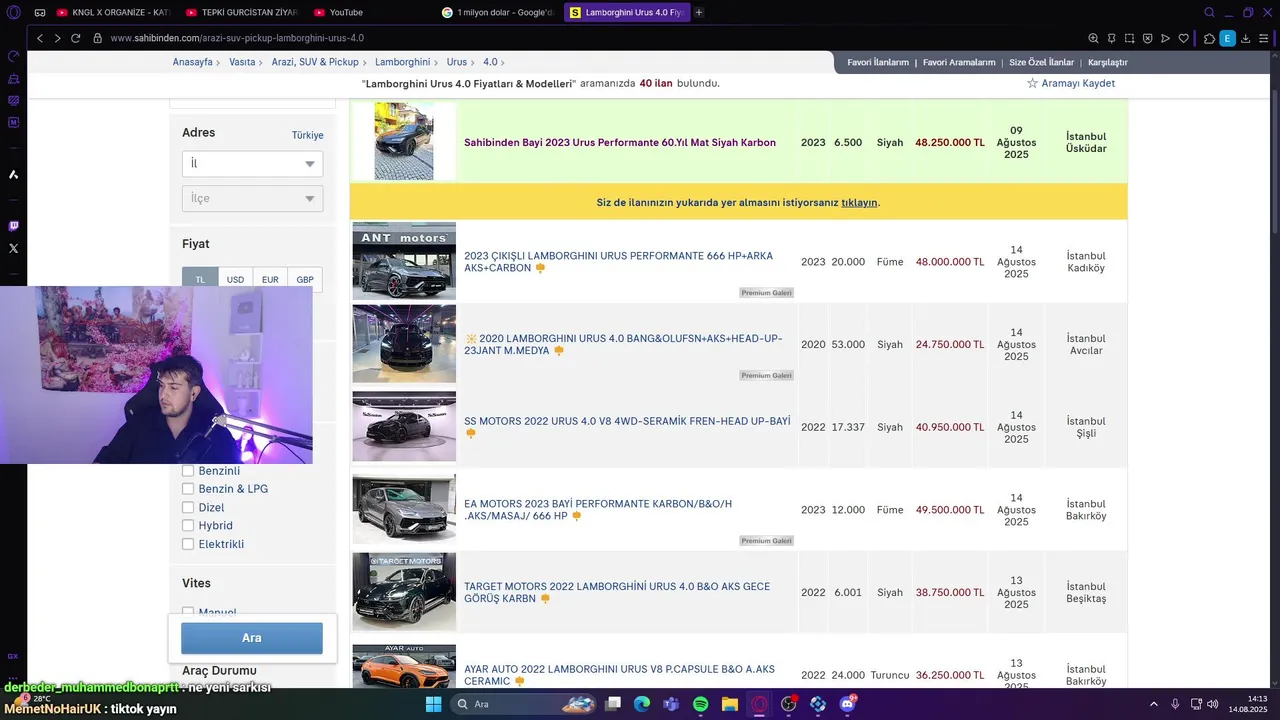Screen dimensions: 1280x720
Task: Open Karşılaştır menu item
Action: [1108, 62]
